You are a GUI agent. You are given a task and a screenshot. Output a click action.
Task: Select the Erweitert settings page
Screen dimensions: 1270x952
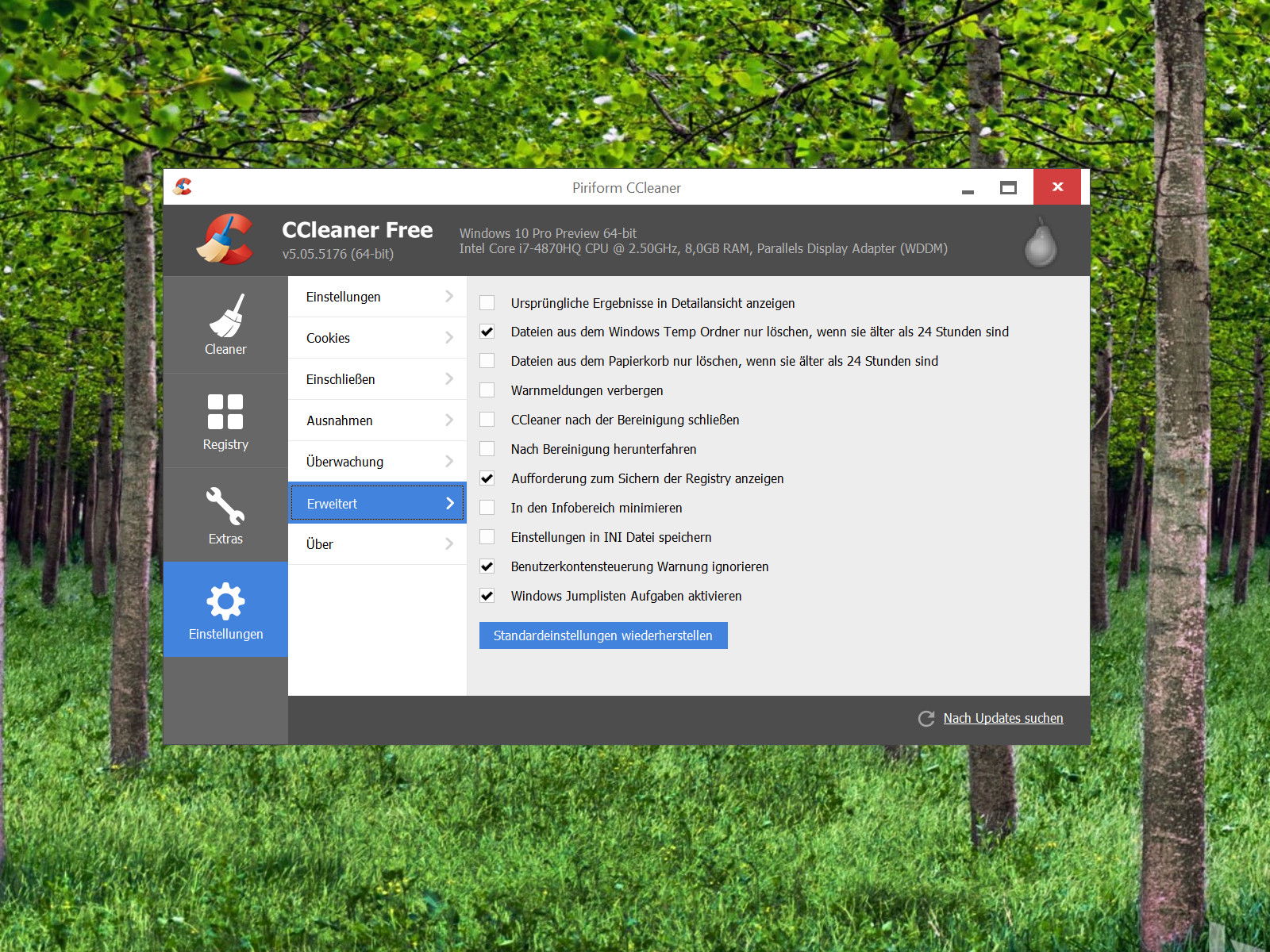pos(377,503)
